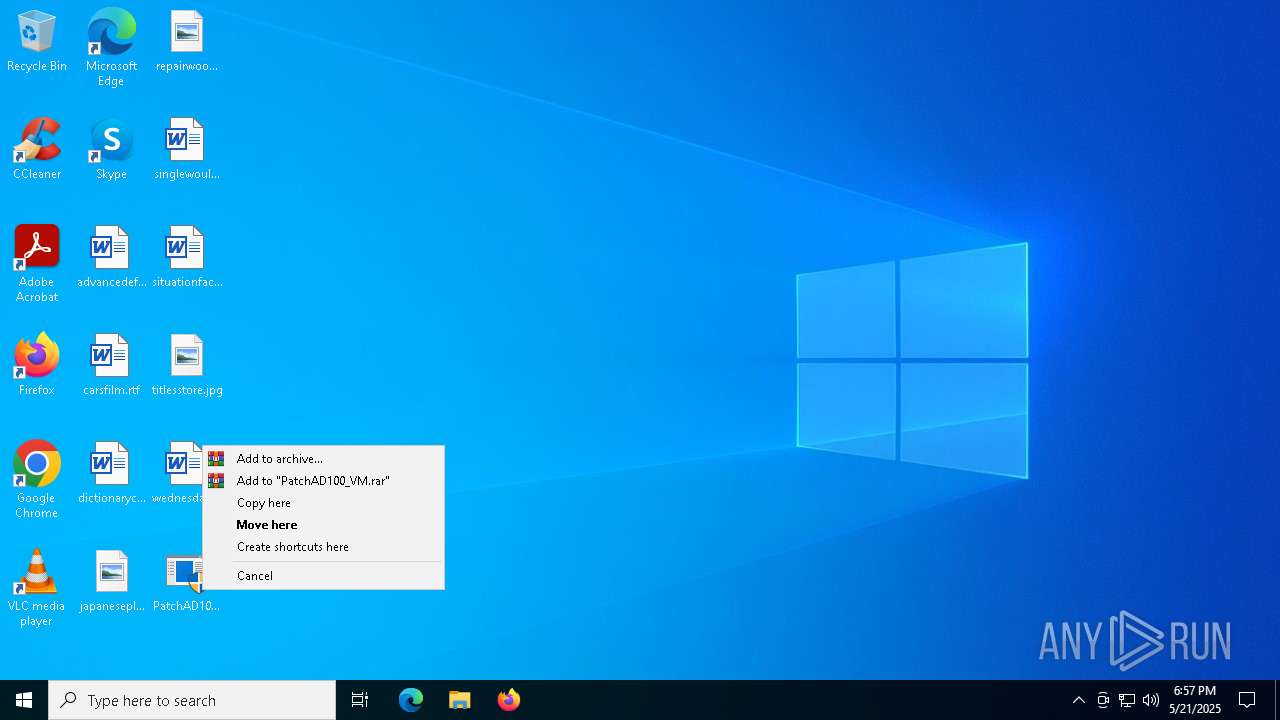Select the wednesda... Word document icon
This screenshot has height=720, width=1280.
click(x=178, y=474)
